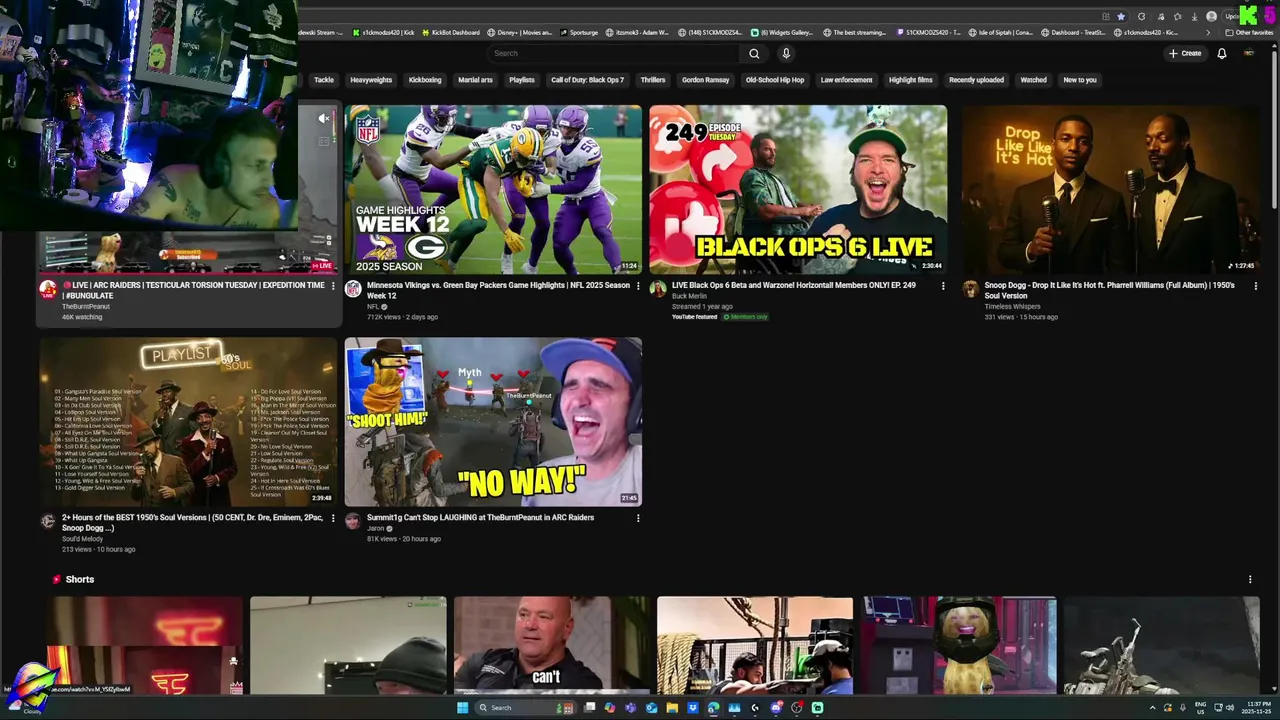Screen dimensions: 1280x720
Task: Open Dropbox from the taskbar
Action: click(693, 708)
